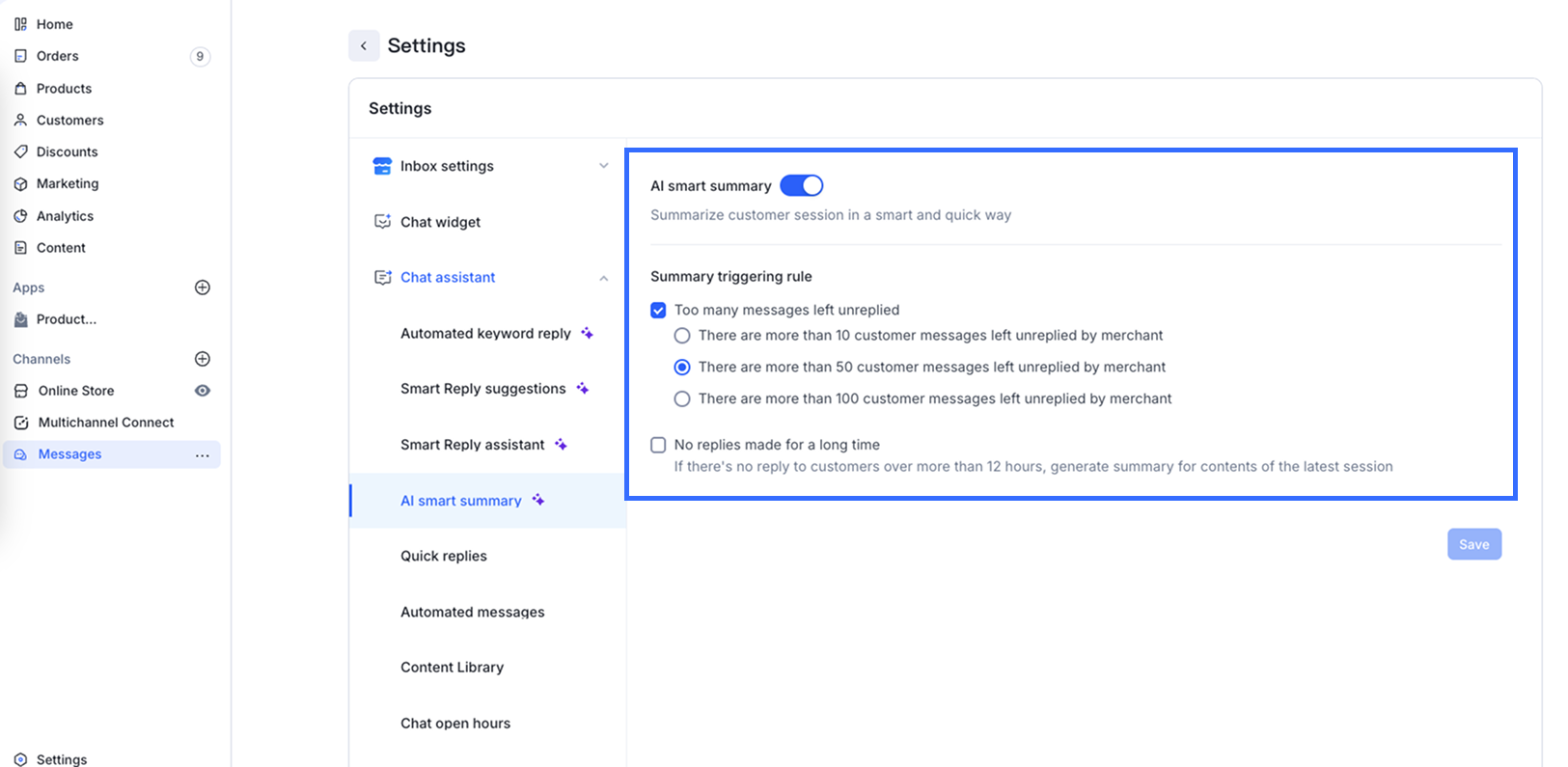Click the back arrow beside Settings title
This screenshot has width=1568, height=767.
coord(364,45)
